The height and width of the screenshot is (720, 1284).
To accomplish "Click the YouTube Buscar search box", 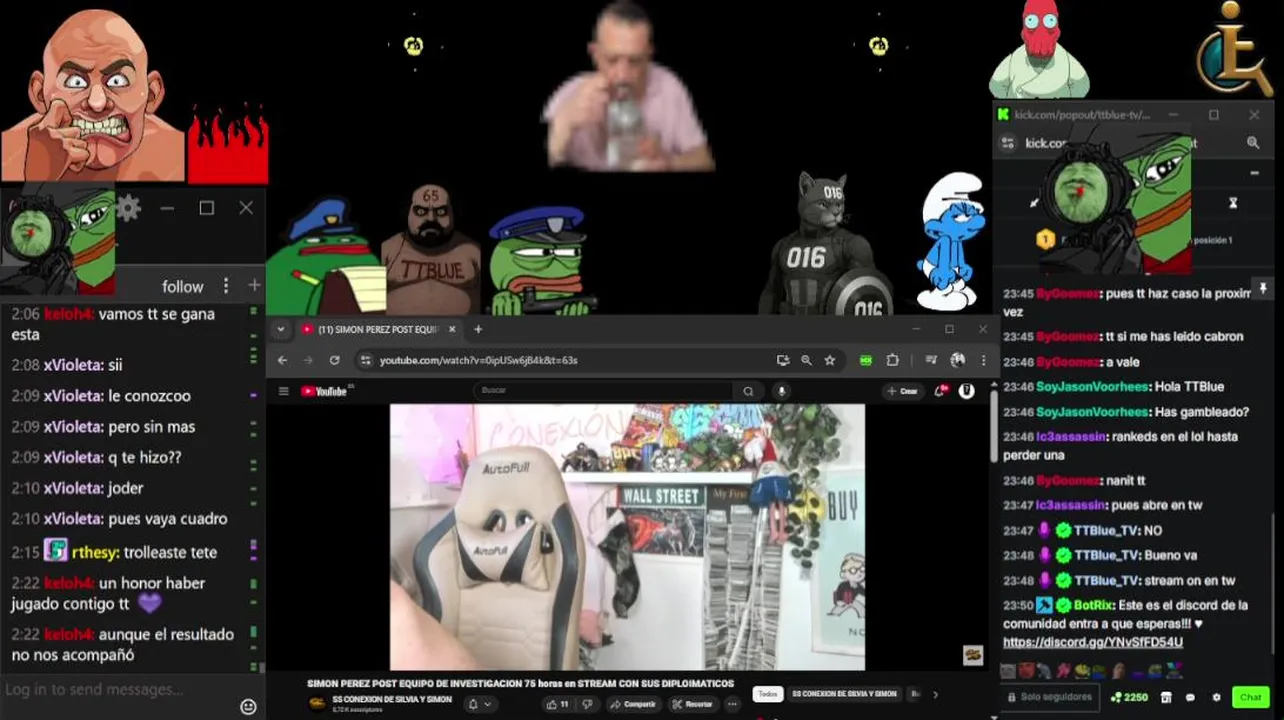I will click(604, 391).
